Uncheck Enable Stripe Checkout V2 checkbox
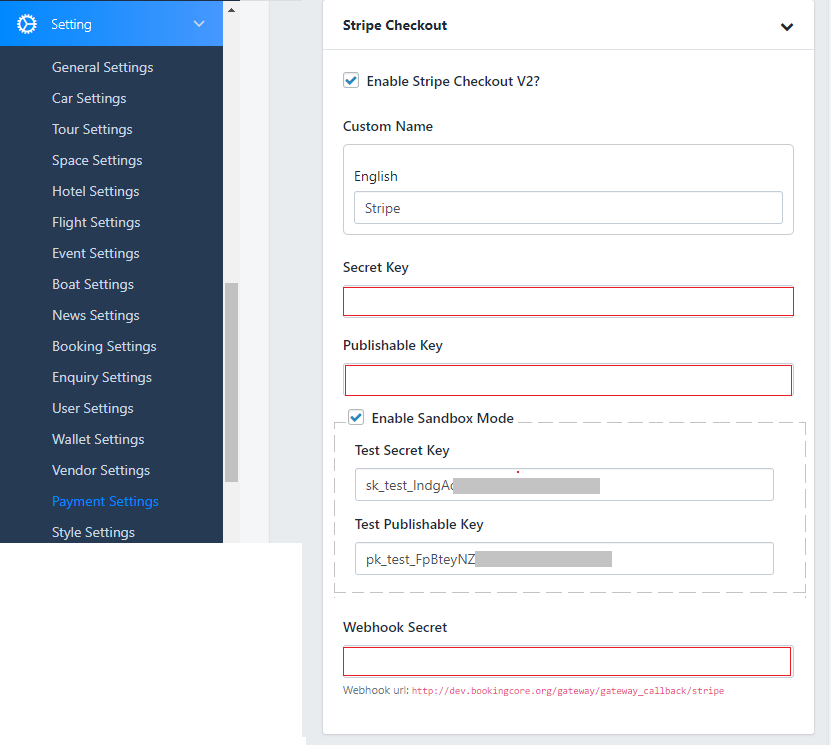This screenshot has width=831, height=745. click(351, 81)
